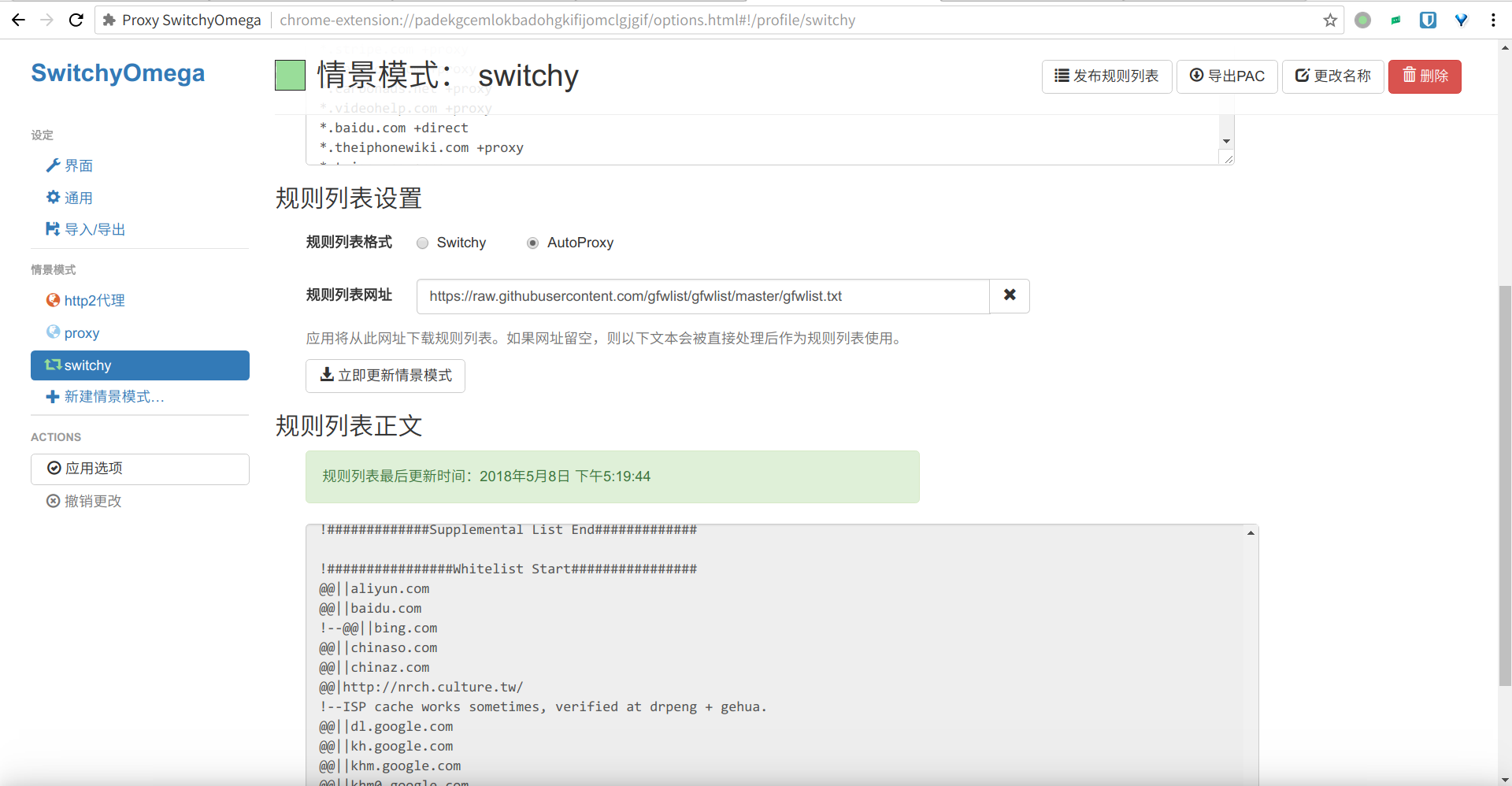Click the ISP cache works comment line

tap(543, 706)
